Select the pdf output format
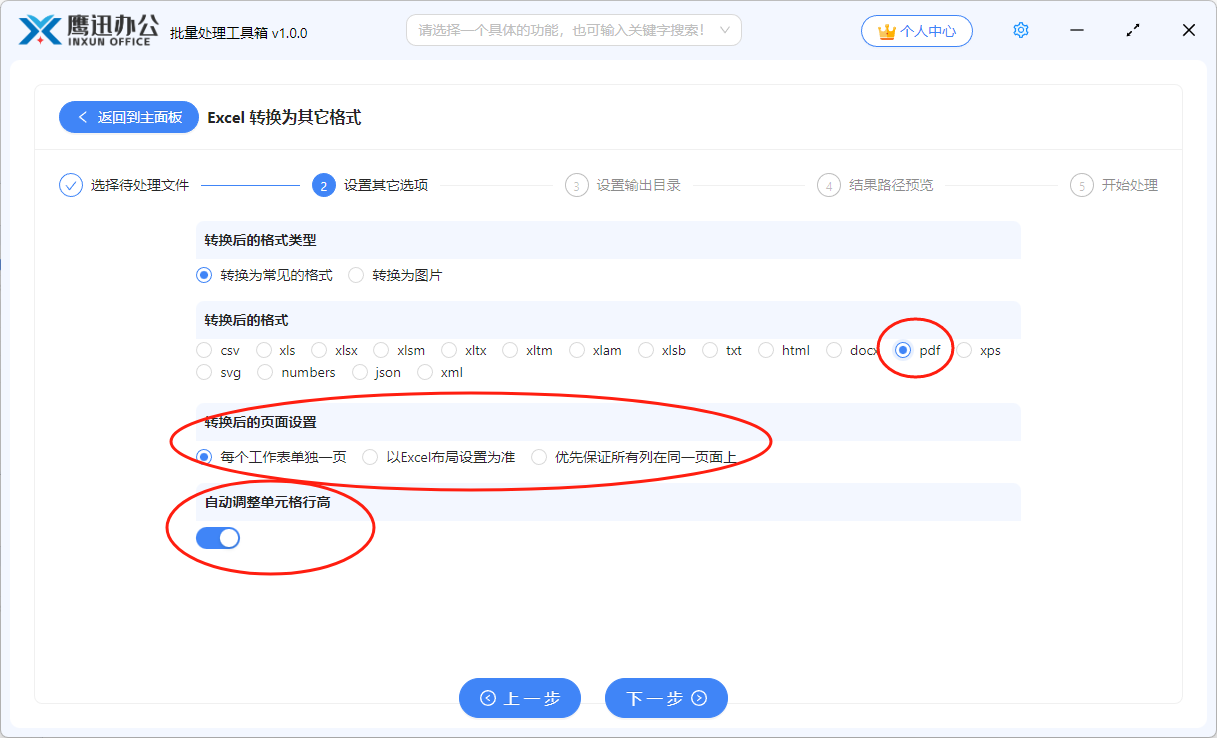The image size is (1217, 738). point(903,350)
